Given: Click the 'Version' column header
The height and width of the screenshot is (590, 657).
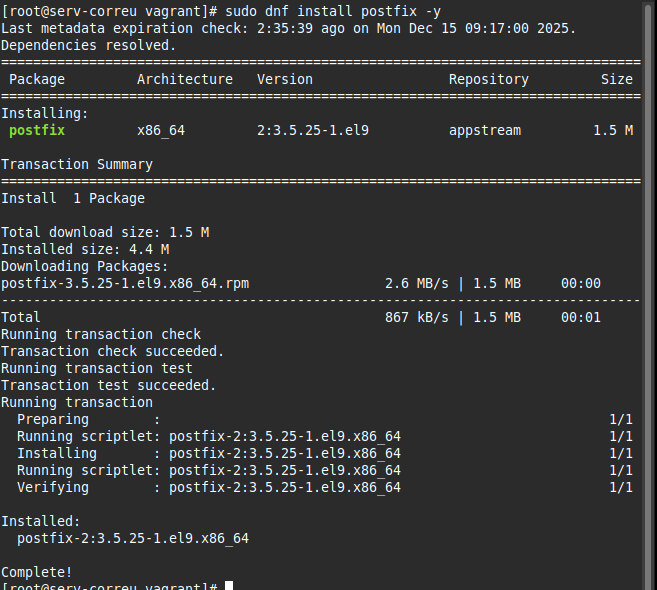Looking at the screenshot, I should 285,79.
